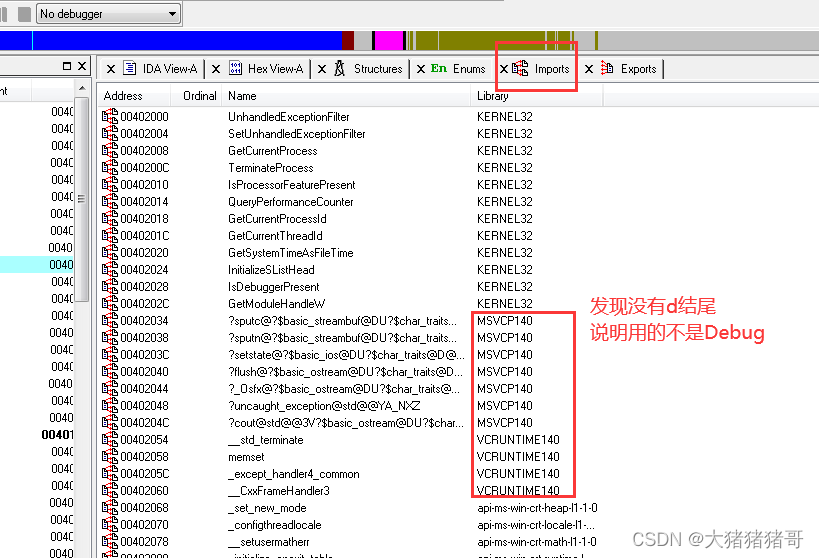The width and height of the screenshot is (819, 558).
Task: Click import icon for address 00402024
Action: pos(110,270)
